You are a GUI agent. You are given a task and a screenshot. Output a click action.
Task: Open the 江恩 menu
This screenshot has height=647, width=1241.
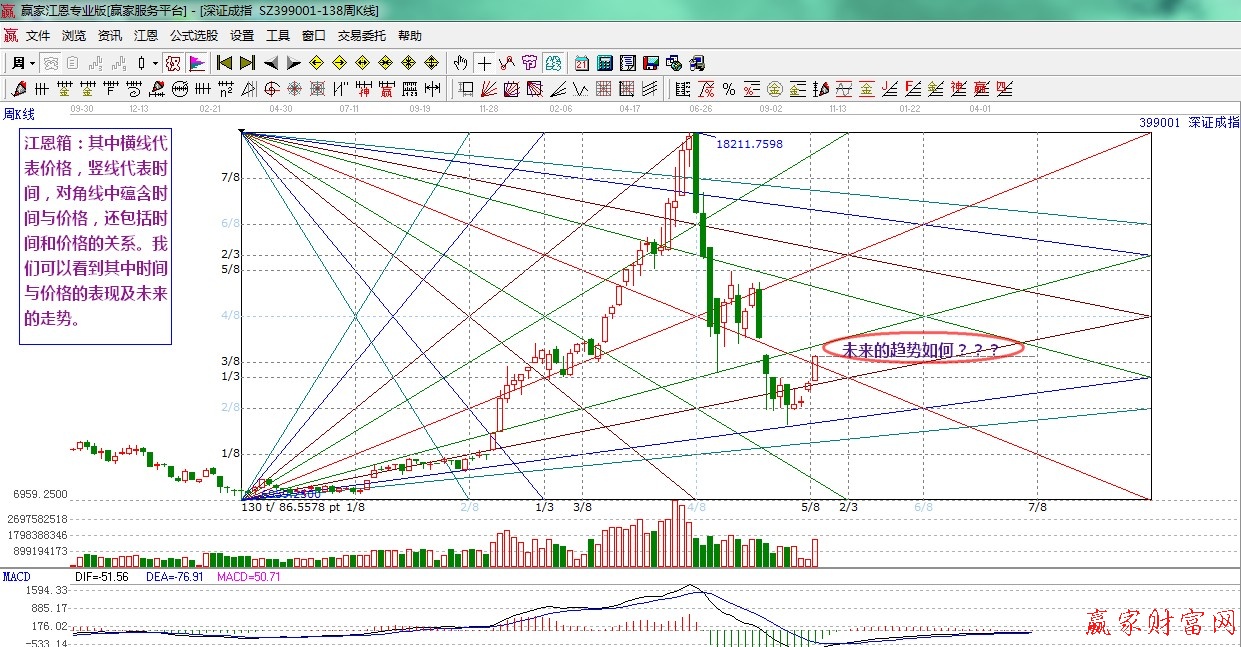[x=146, y=35]
